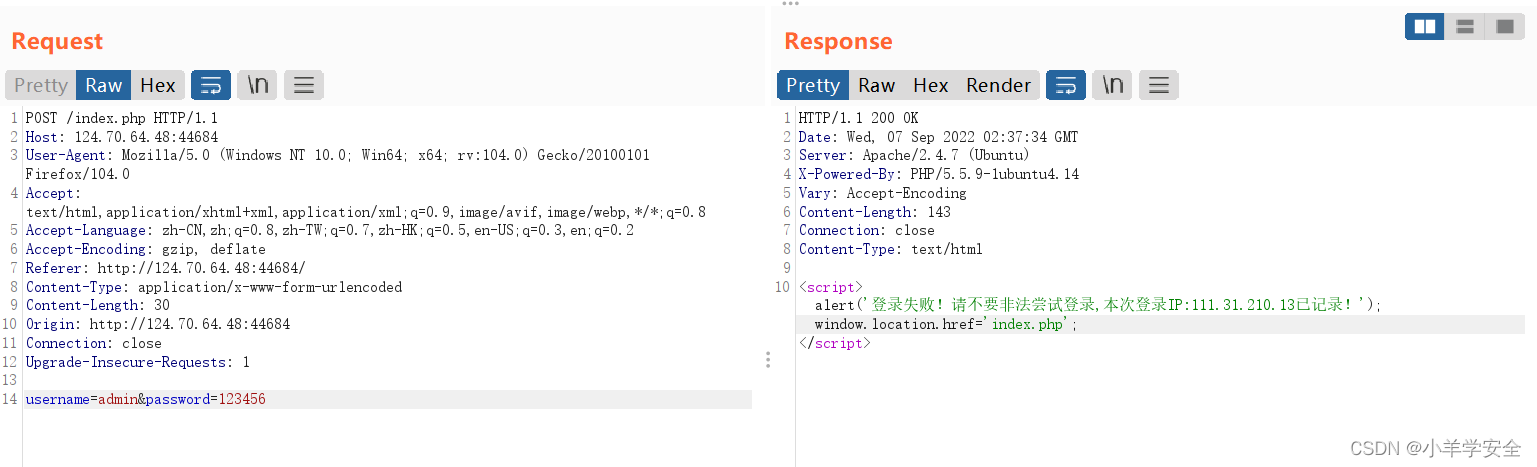Click the alert('登录失败…') line
The height and width of the screenshot is (467, 1537).
tap(1098, 305)
